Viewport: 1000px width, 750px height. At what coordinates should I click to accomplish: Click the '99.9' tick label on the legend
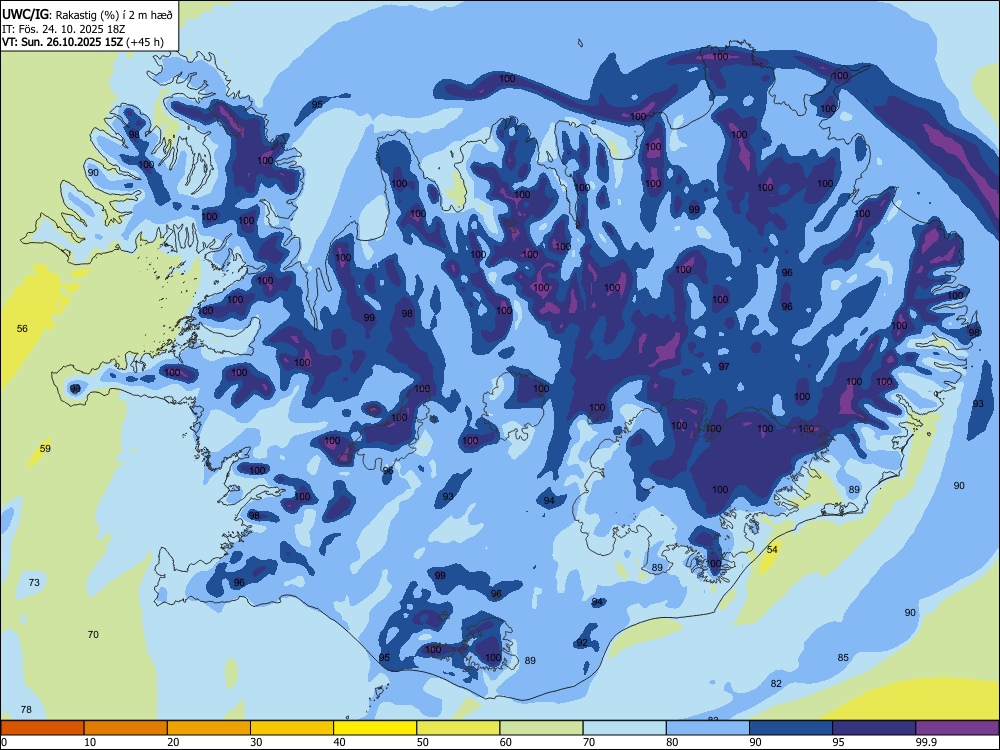coord(926,742)
